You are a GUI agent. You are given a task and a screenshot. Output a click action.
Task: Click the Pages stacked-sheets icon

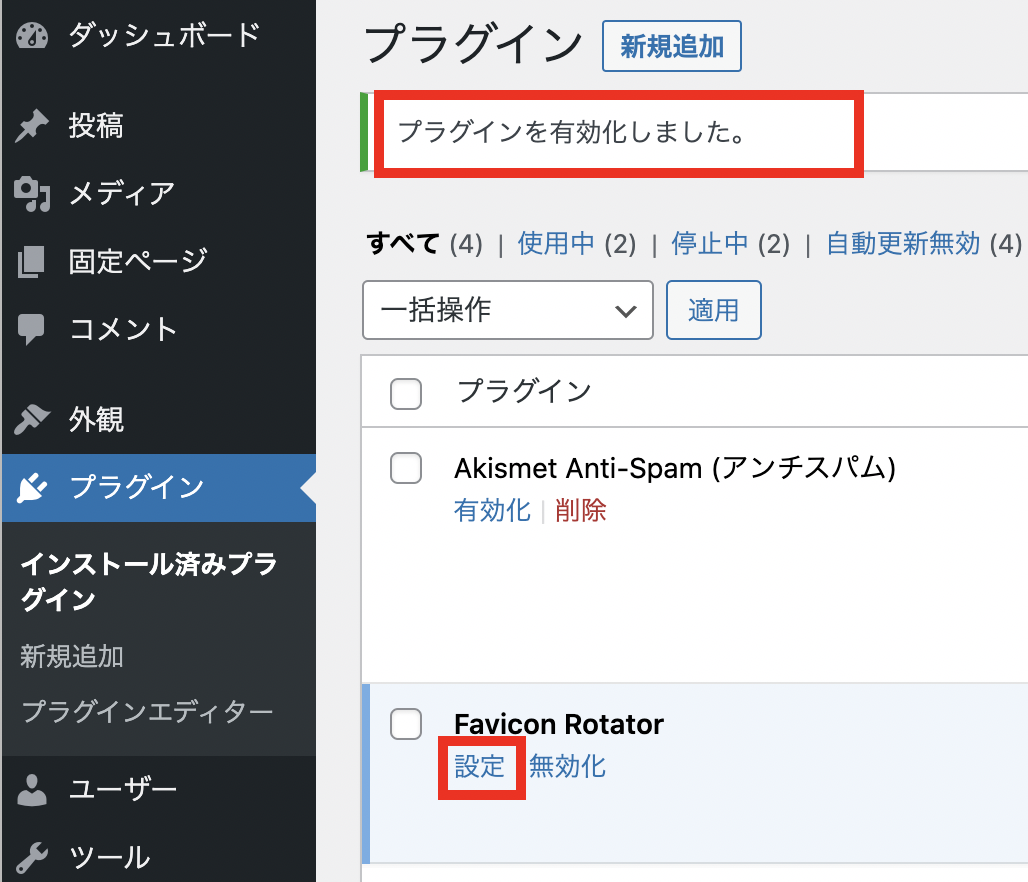(32, 262)
